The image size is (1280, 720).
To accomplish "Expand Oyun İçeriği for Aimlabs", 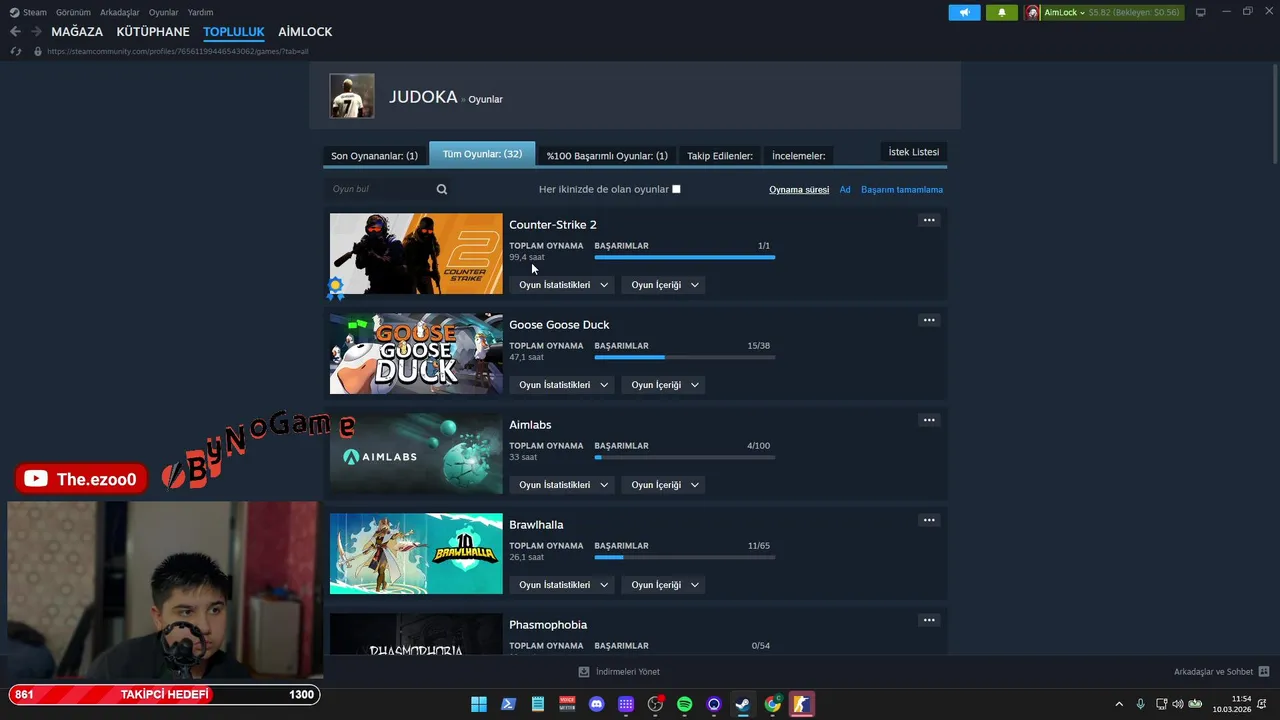I will pyautogui.click(x=664, y=485).
